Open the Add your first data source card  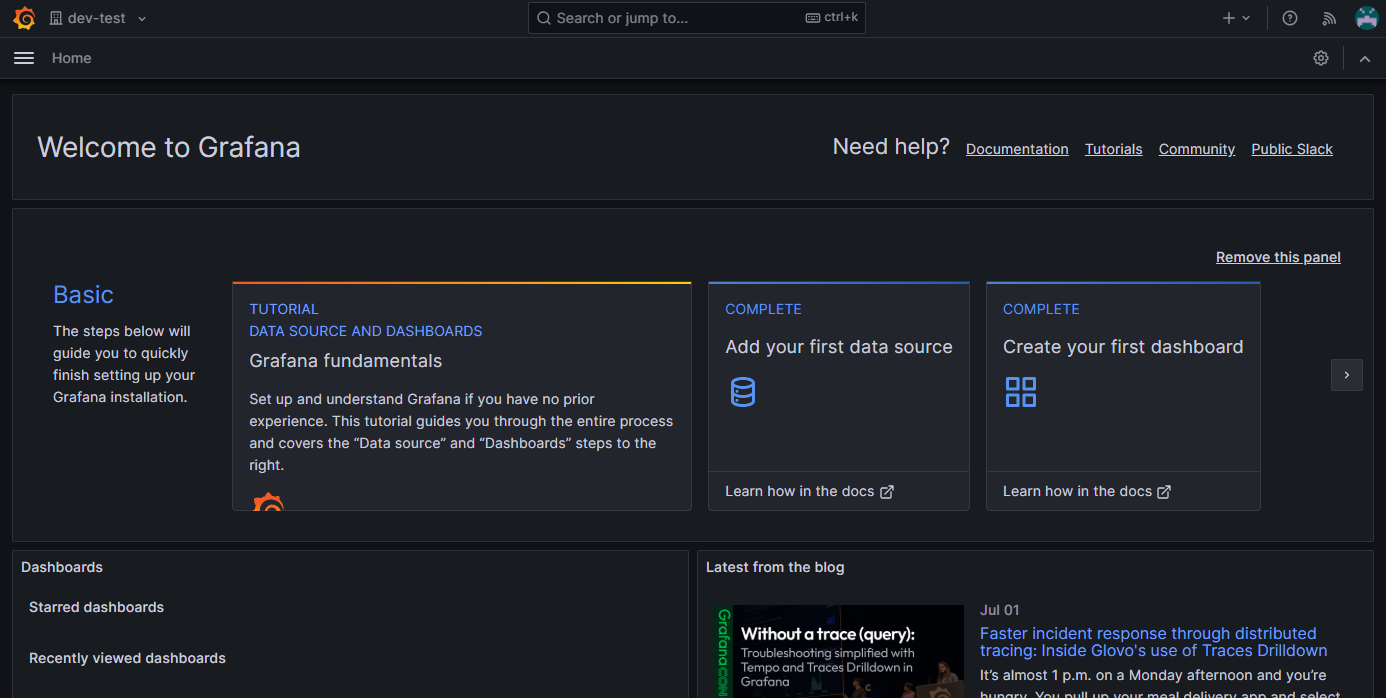pos(839,396)
